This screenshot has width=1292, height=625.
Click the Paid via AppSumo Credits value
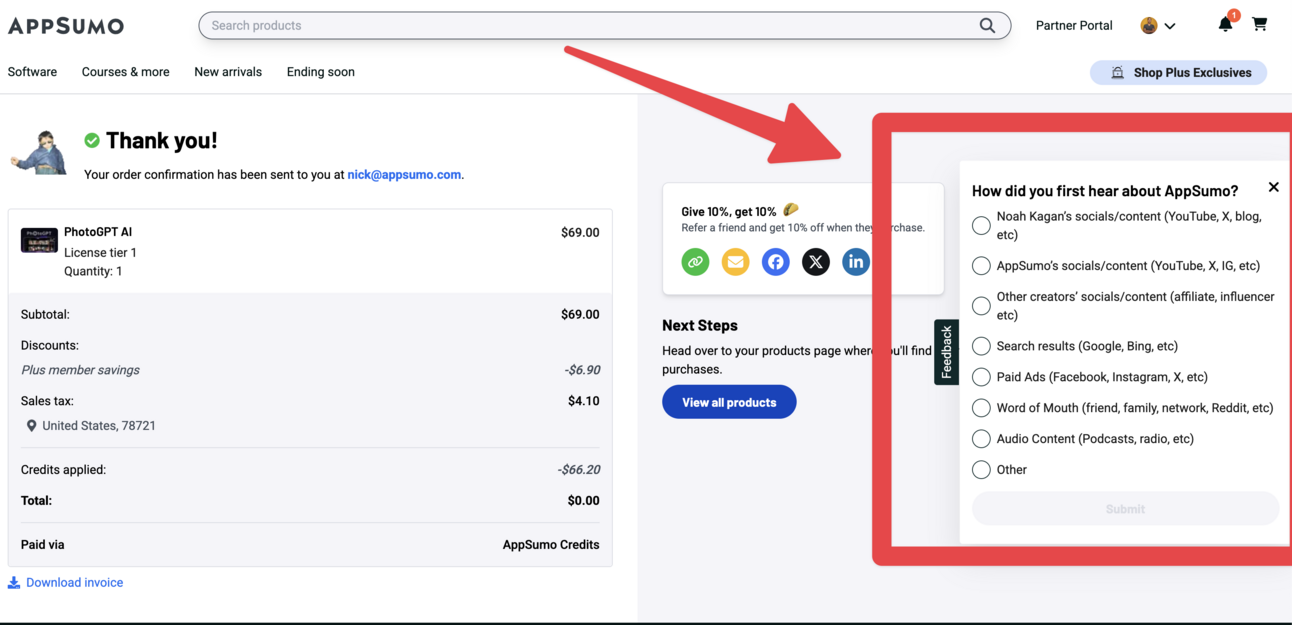[551, 545]
